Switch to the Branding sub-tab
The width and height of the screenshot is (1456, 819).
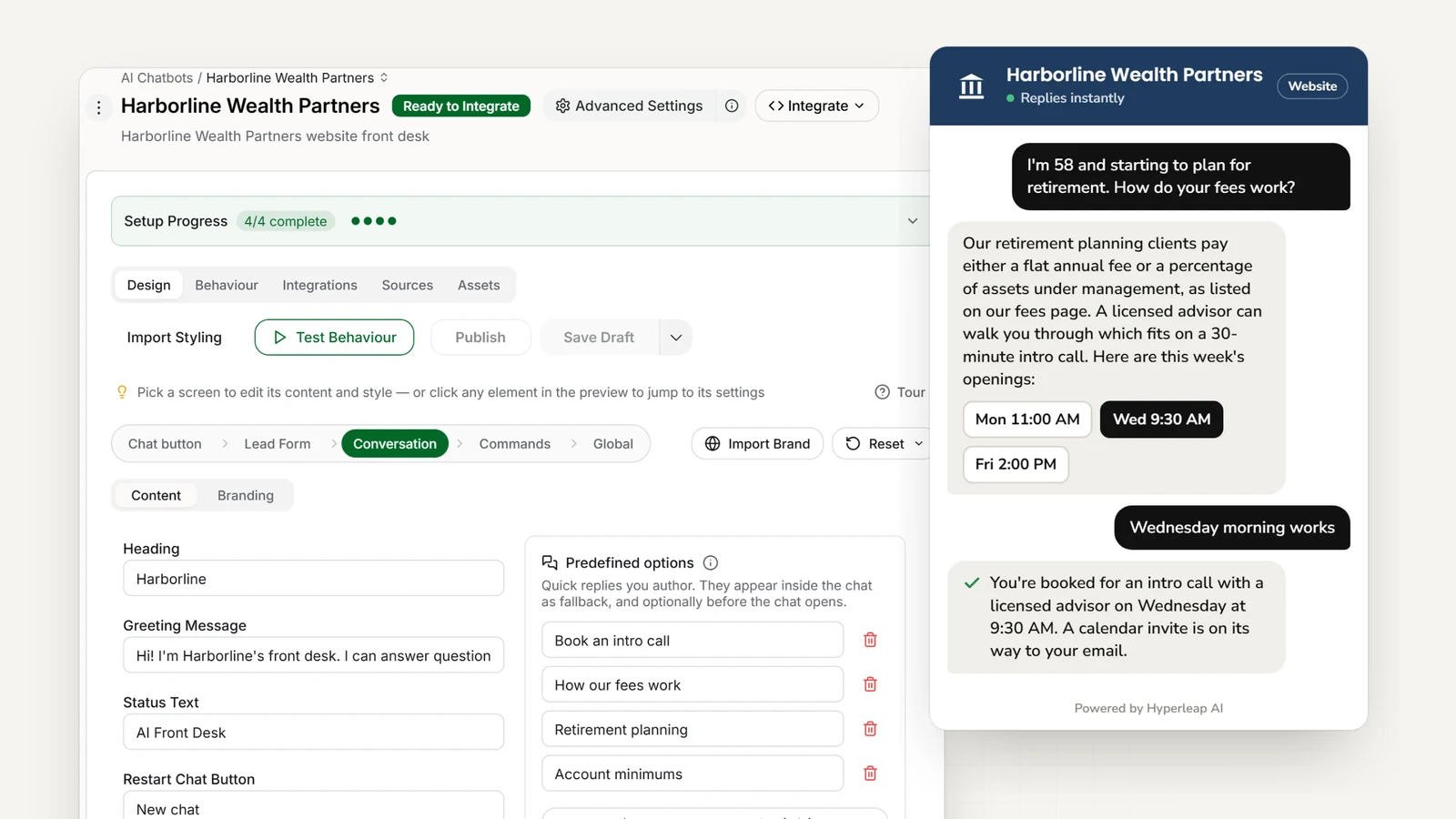point(246,495)
